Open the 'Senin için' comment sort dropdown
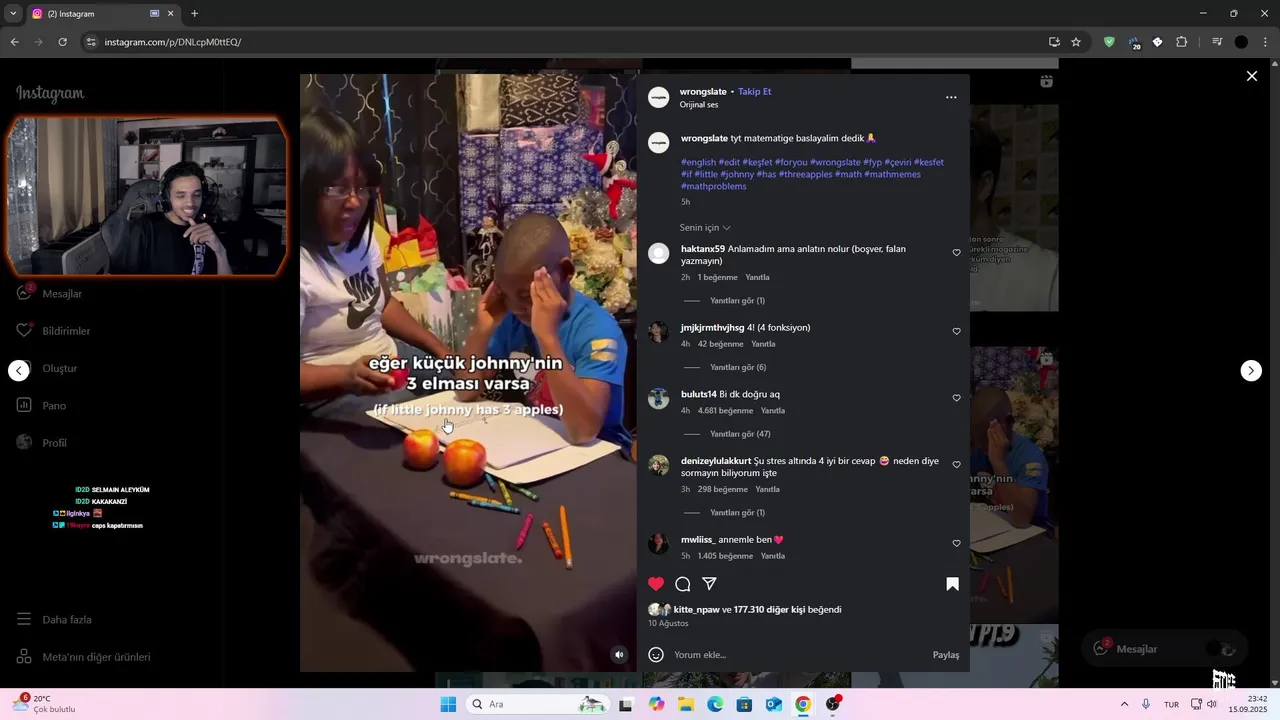 (705, 228)
